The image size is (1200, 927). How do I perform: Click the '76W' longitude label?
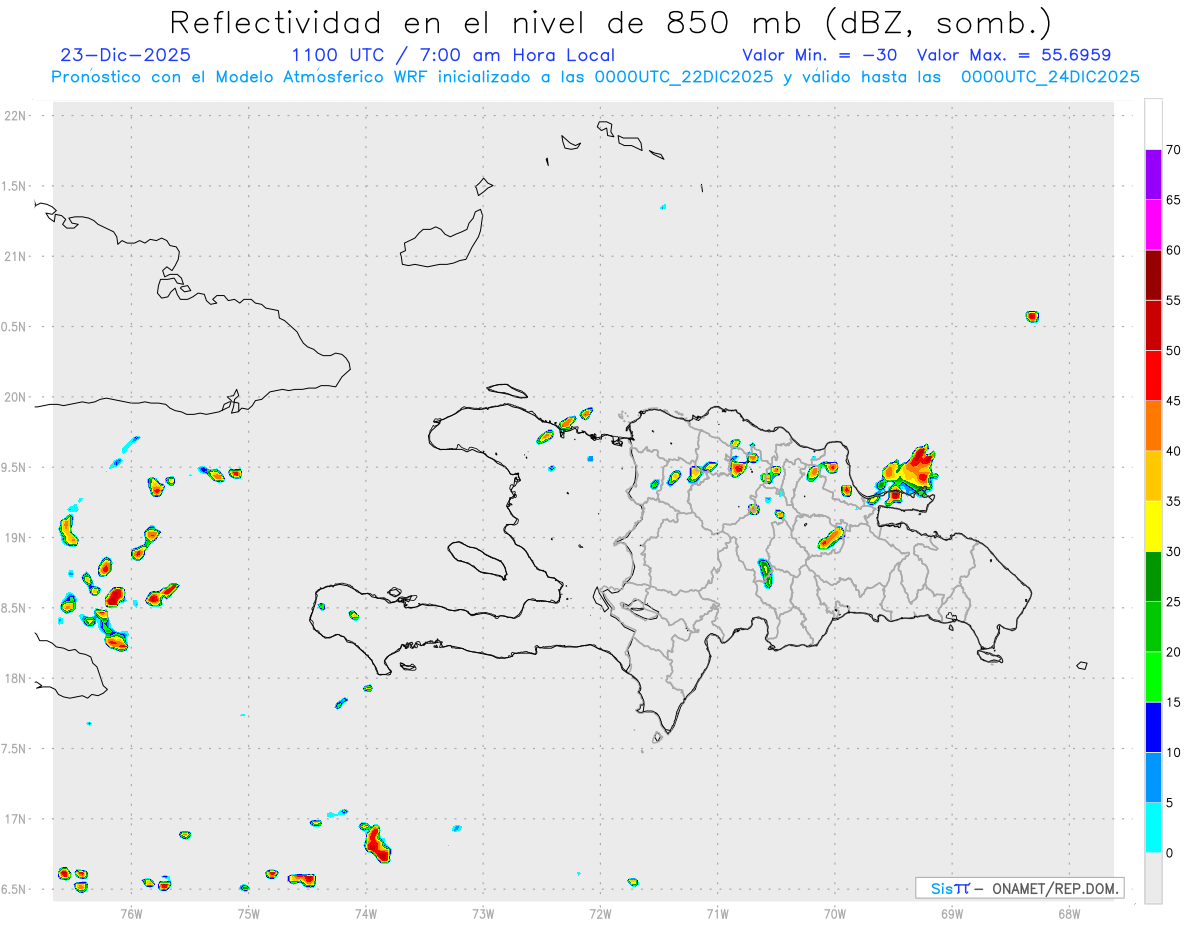coord(131,913)
